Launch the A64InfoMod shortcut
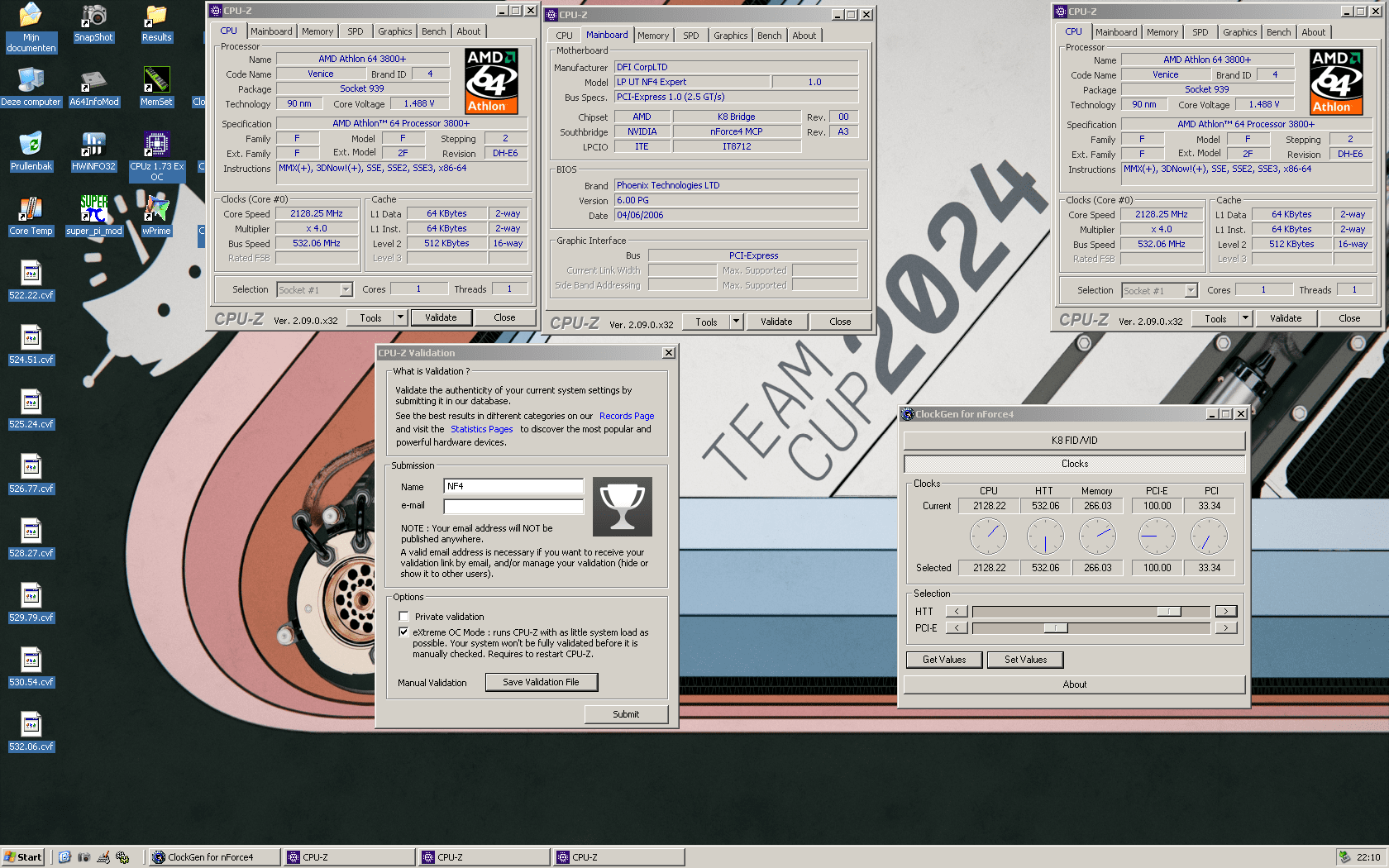1389x868 pixels. pyautogui.click(x=93, y=88)
